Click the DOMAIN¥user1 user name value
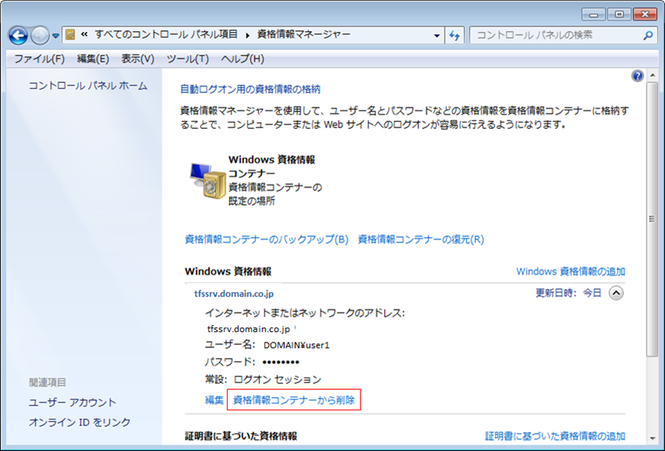Image resolution: width=665 pixels, height=451 pixels. [x=296, y=345]
